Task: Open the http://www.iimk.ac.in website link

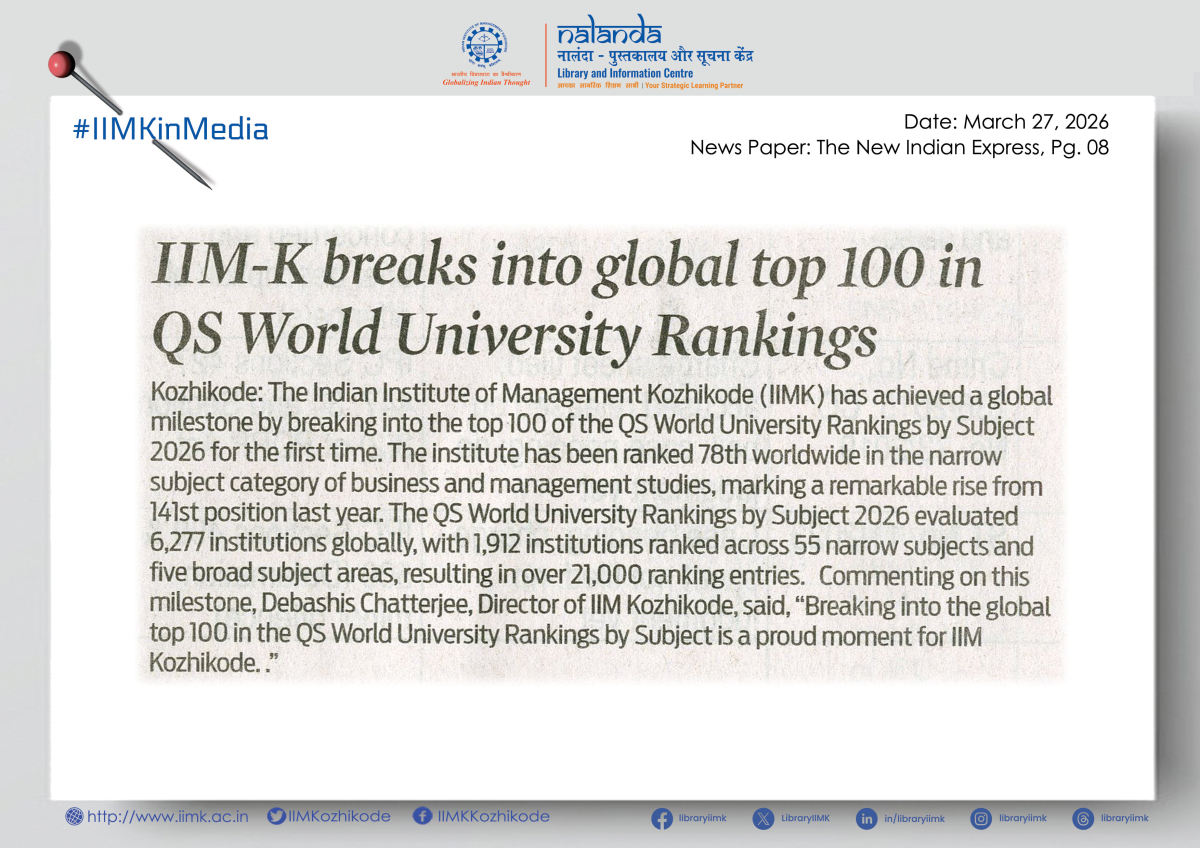Action: coord(168,817)
